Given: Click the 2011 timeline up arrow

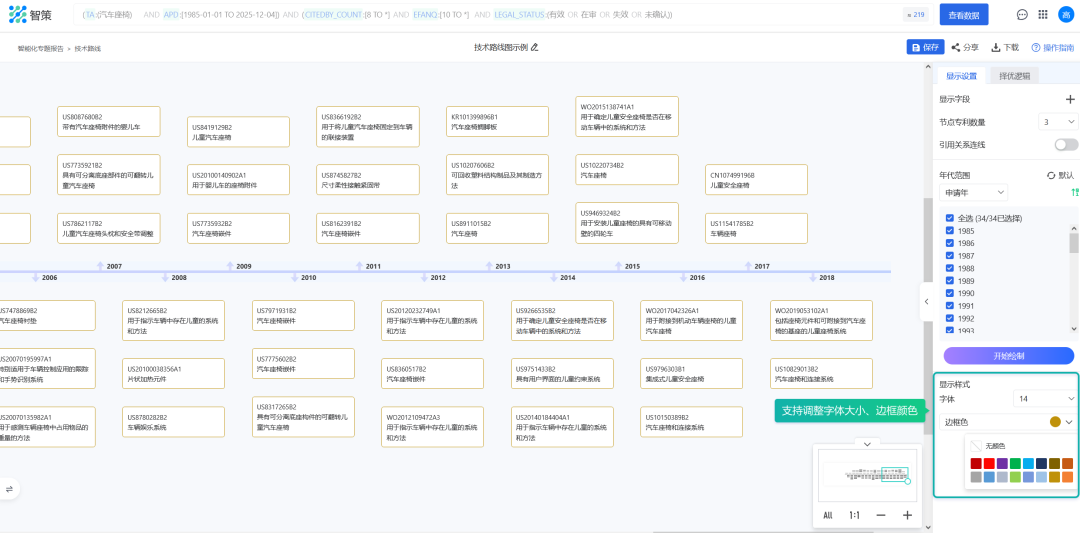Looking at the screenshot, I should [359, 266].
